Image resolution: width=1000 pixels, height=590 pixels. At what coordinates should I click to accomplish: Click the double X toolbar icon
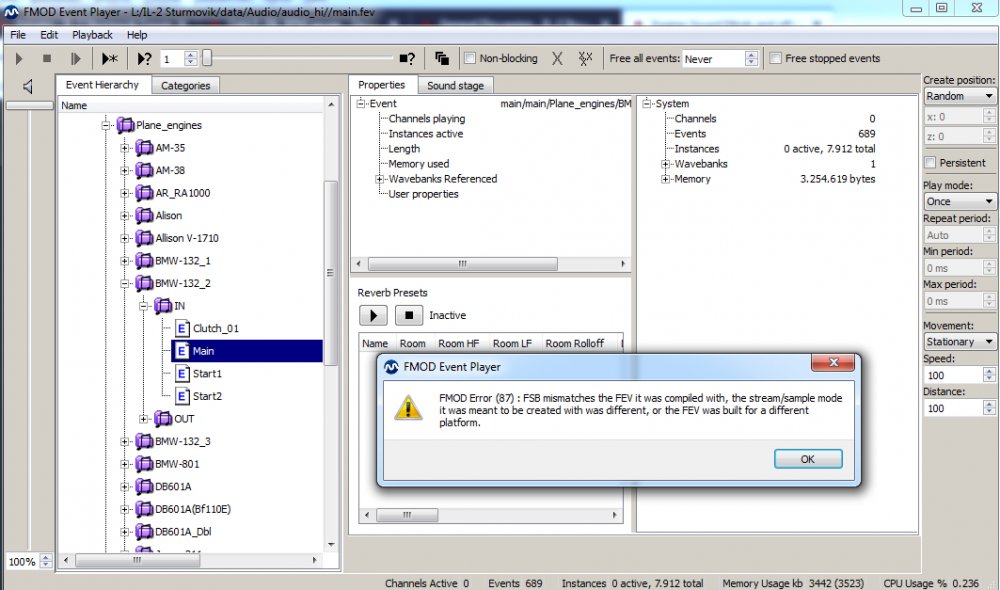[585, 59]
